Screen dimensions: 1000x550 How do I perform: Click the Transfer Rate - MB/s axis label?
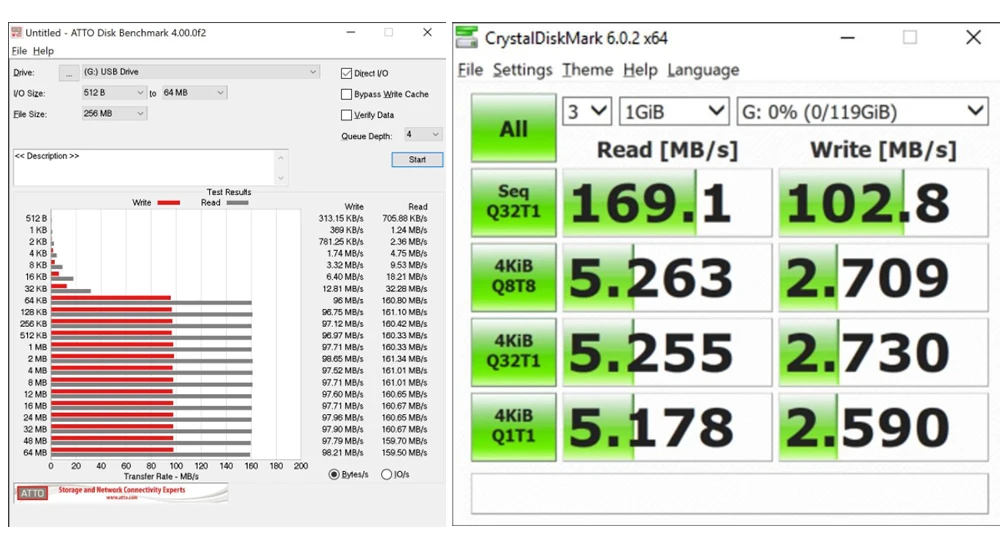[x=161, y=477]
